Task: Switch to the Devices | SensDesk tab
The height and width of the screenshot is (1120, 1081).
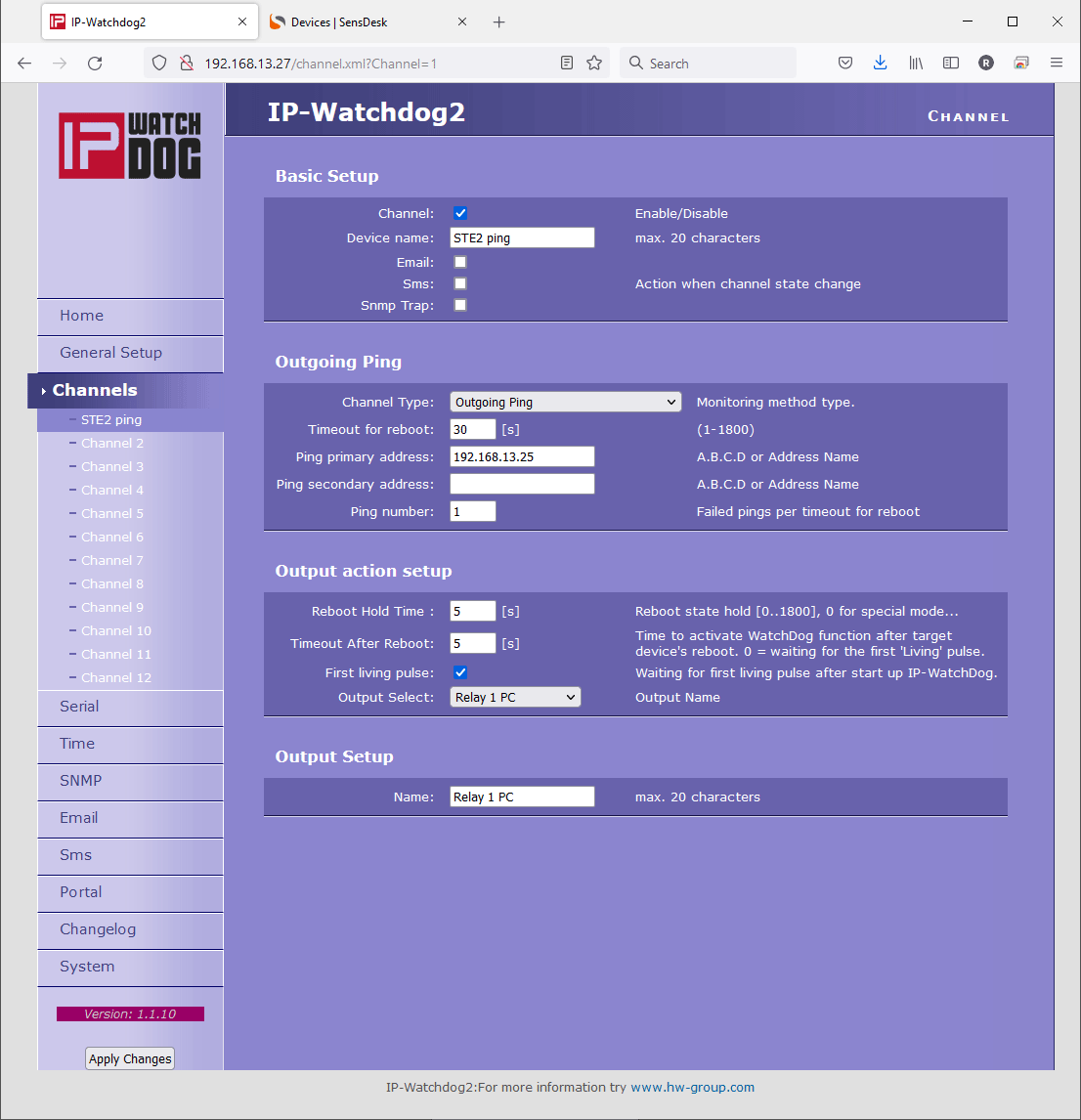Action: tap(369, 22)
